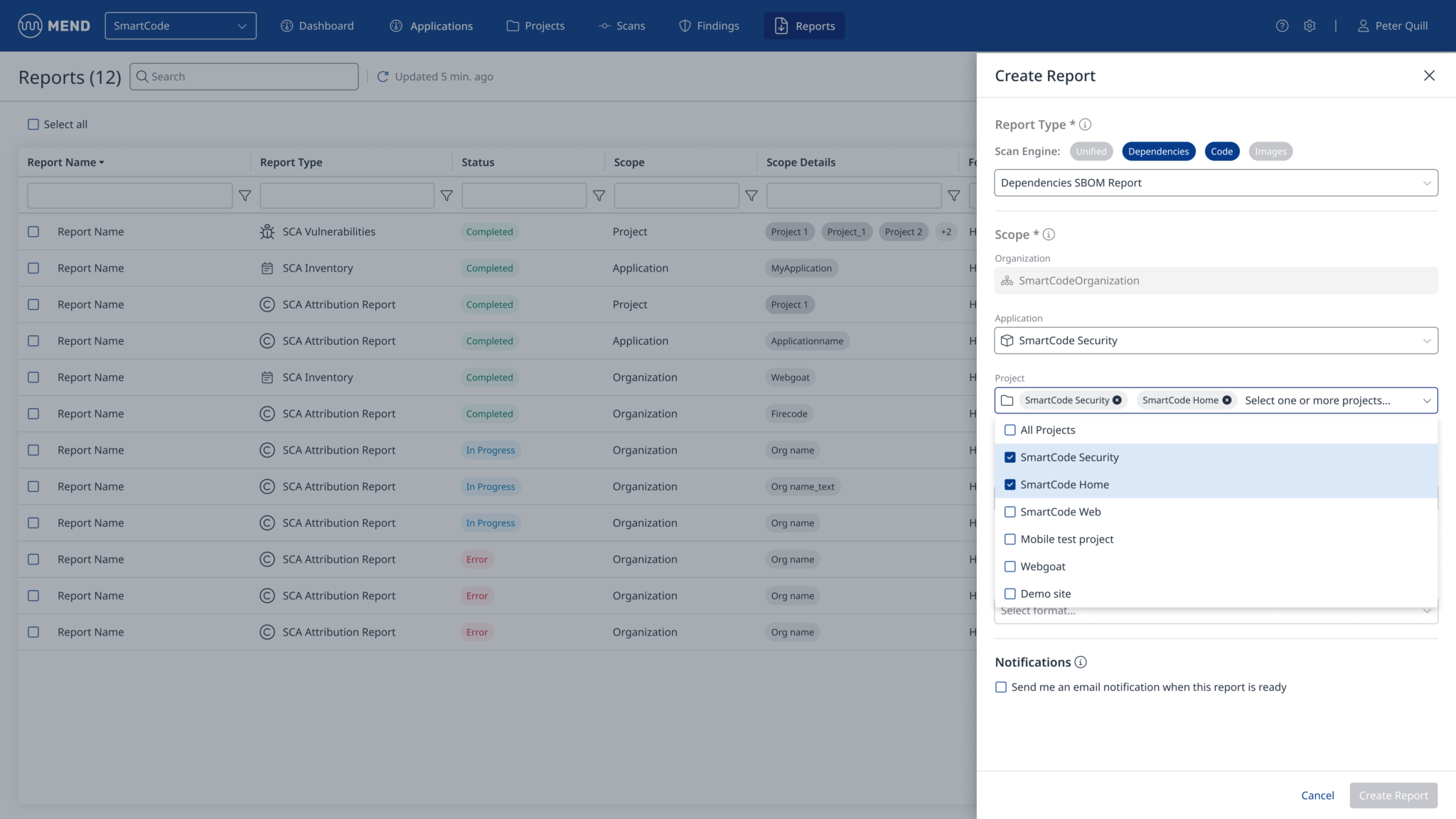Select the Unified scan engine pill

pos(1091,151)
